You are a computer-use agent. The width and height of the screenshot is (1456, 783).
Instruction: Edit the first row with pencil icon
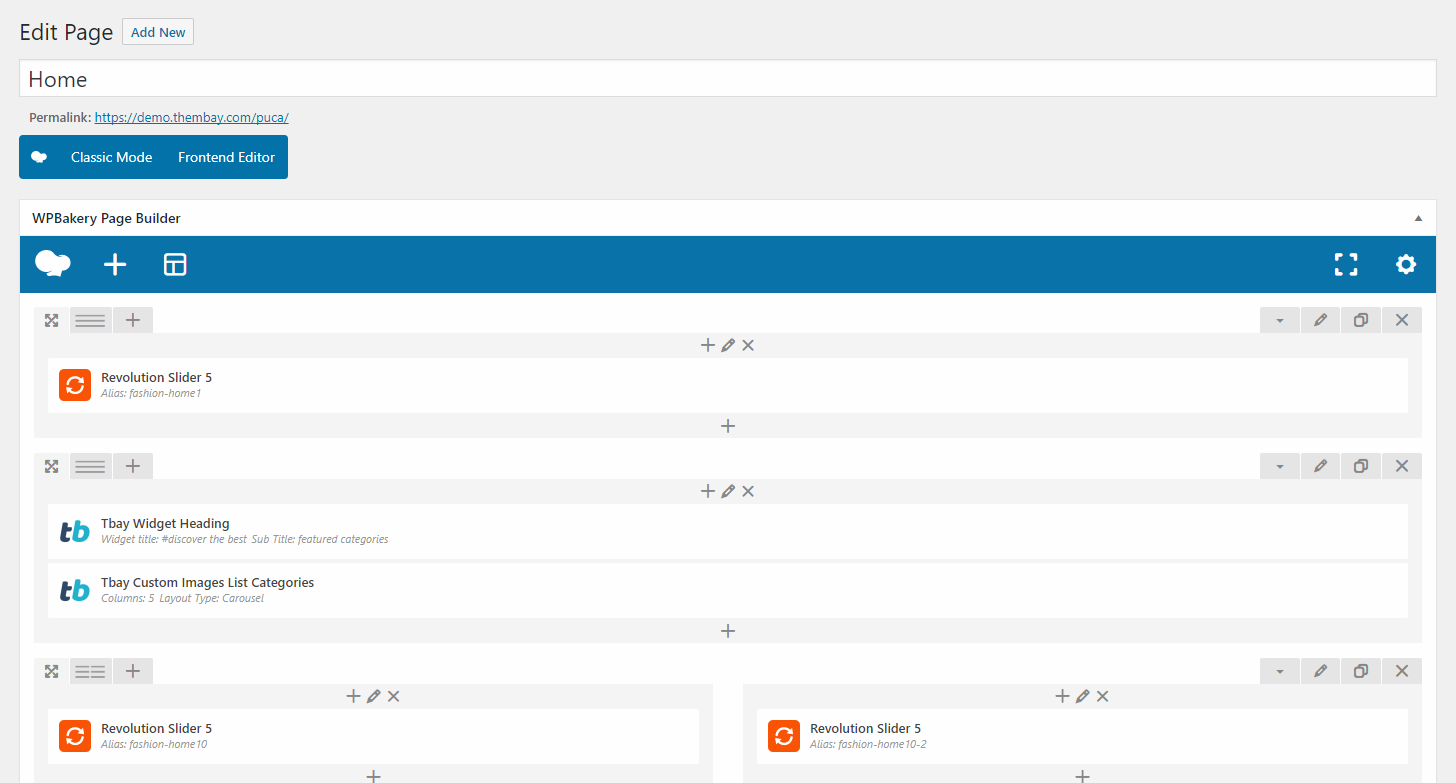pyautogui.click(x=1320, y=320)
